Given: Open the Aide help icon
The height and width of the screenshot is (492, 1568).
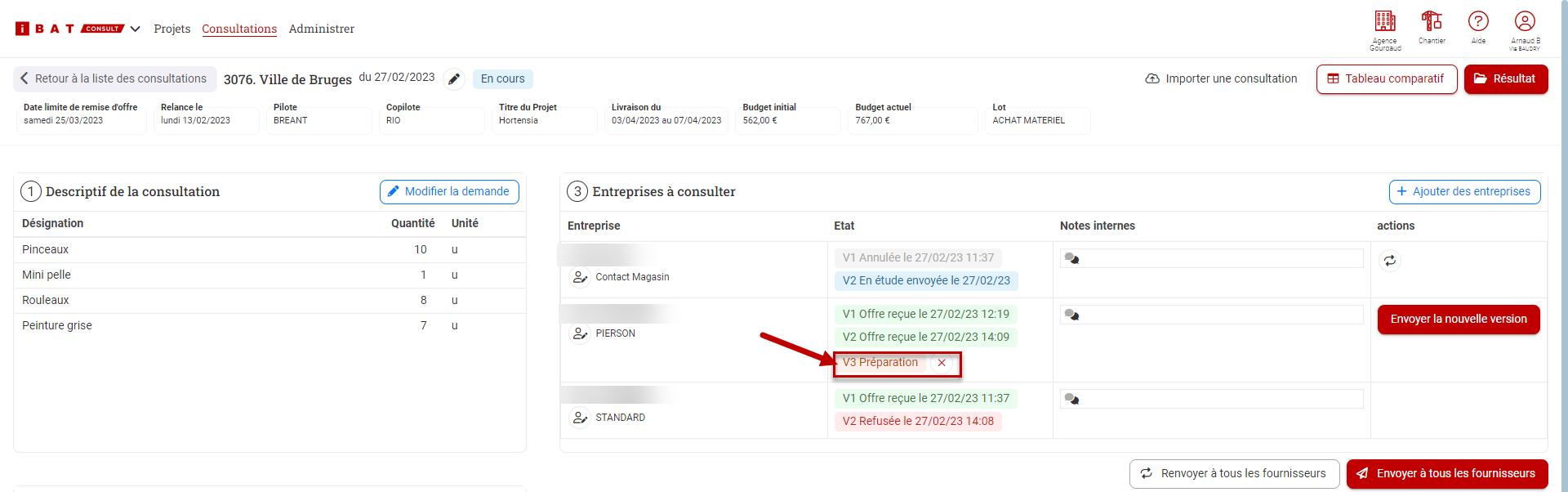Looking at the screenshot, I should tap(1478, 22).
